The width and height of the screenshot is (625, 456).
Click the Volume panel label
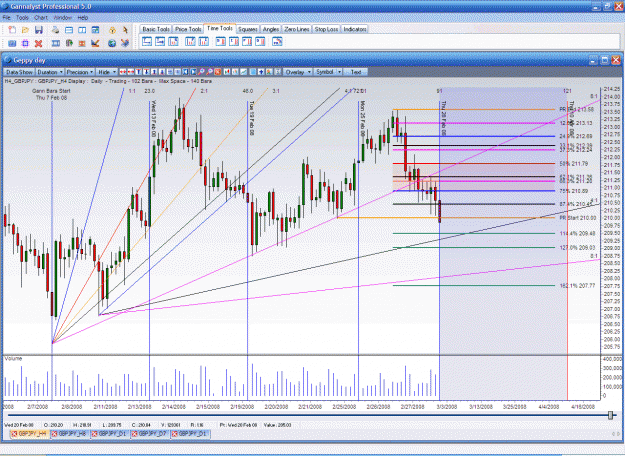[x=13, y=359]
